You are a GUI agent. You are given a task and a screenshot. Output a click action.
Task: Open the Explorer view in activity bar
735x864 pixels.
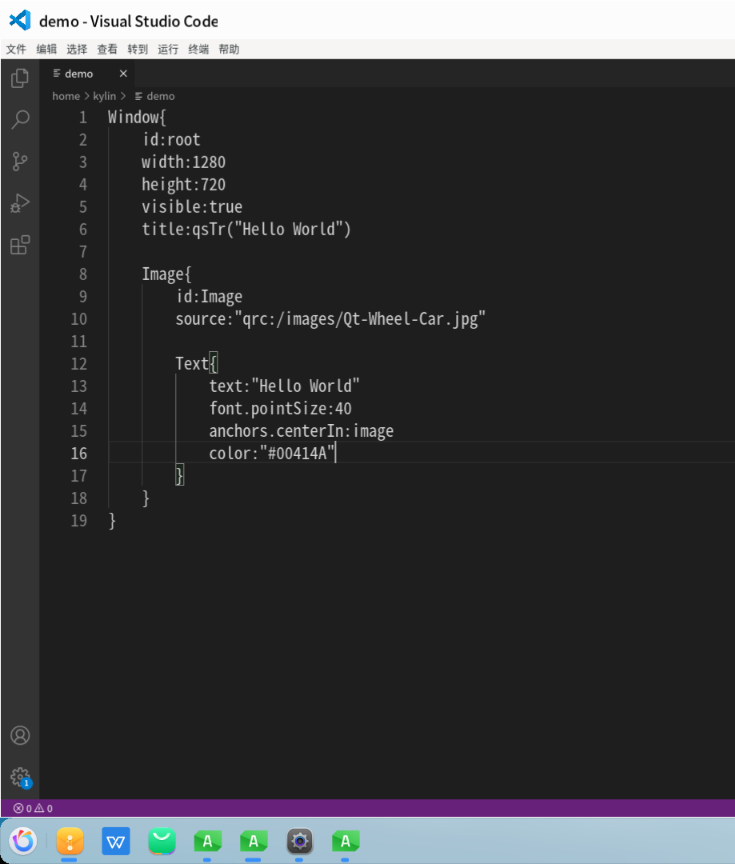(x=20, y=78)
